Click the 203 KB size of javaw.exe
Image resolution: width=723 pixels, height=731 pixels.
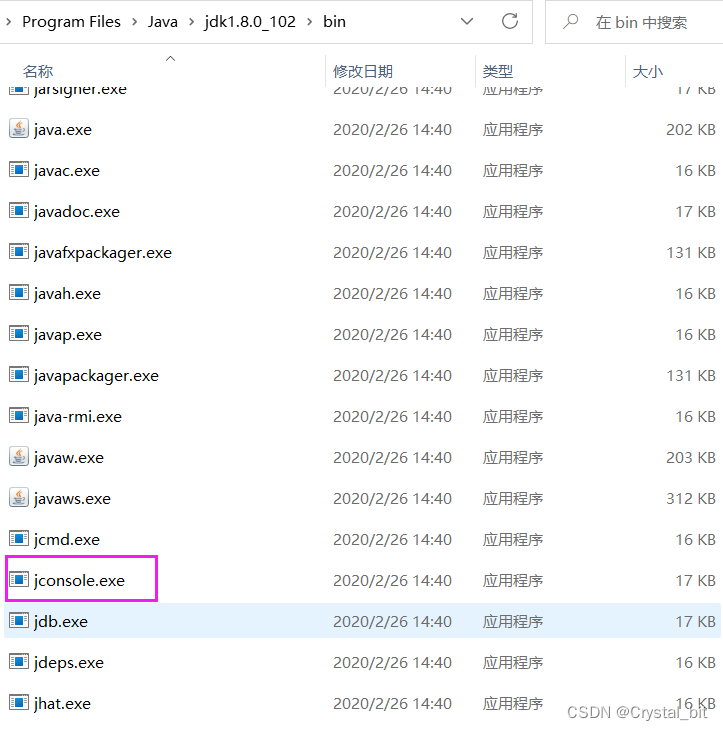(691, 458)
